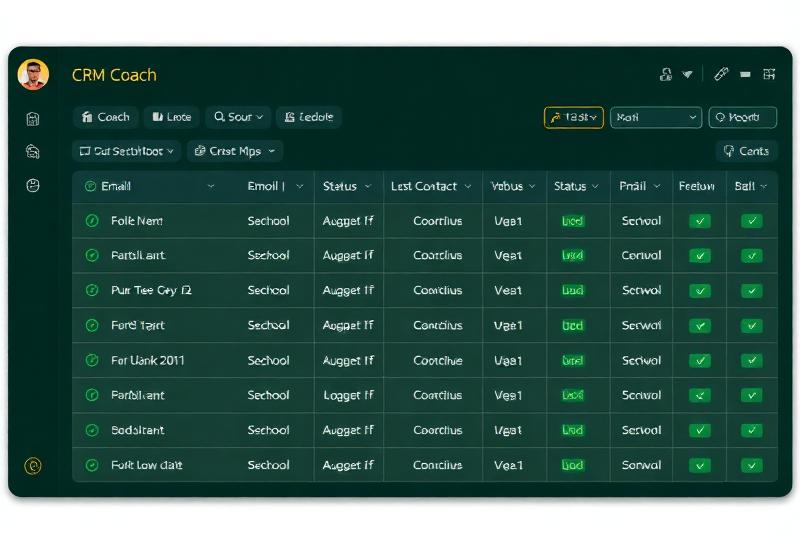Click Logget If cell in Parbilcant row
The height and width of the screenshot is (544, 800).
(x=348, y=395)
